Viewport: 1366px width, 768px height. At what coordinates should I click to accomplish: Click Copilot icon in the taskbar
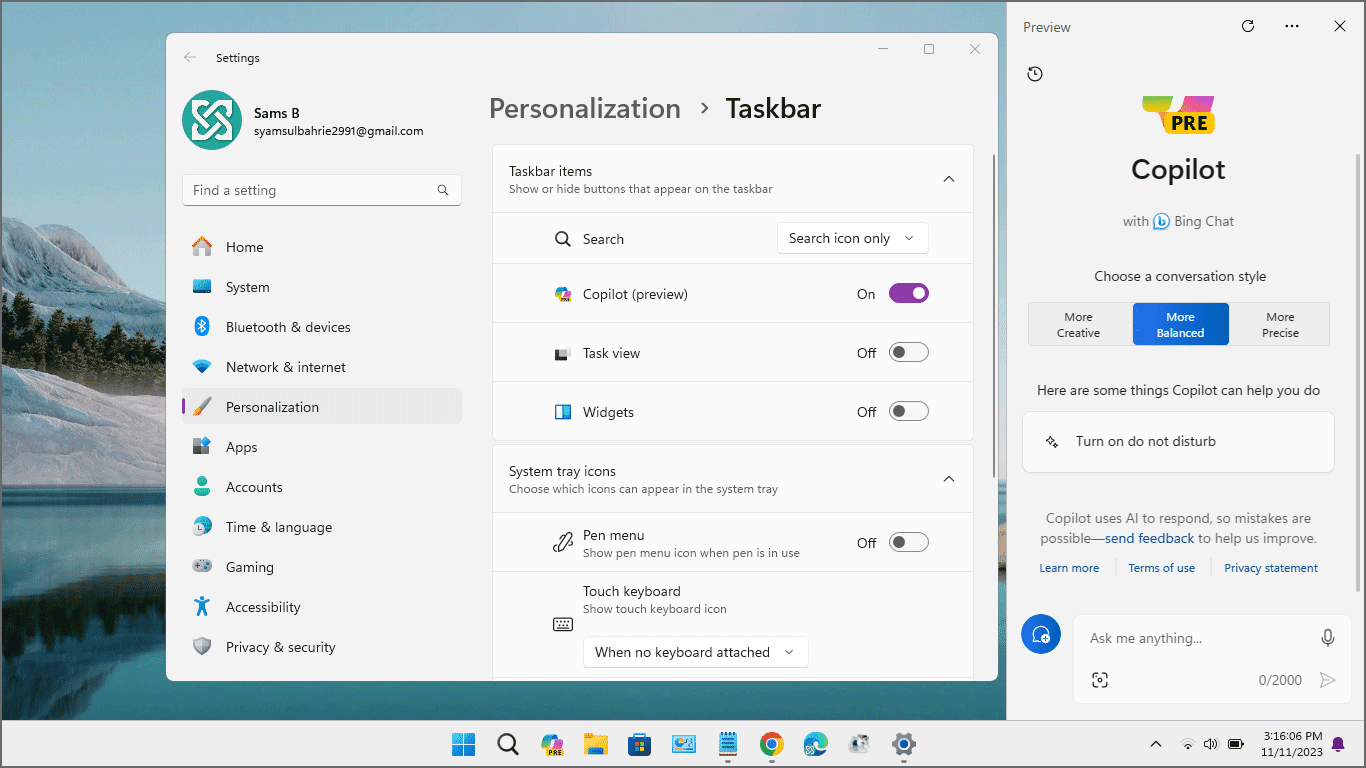[x=552, y=744]
